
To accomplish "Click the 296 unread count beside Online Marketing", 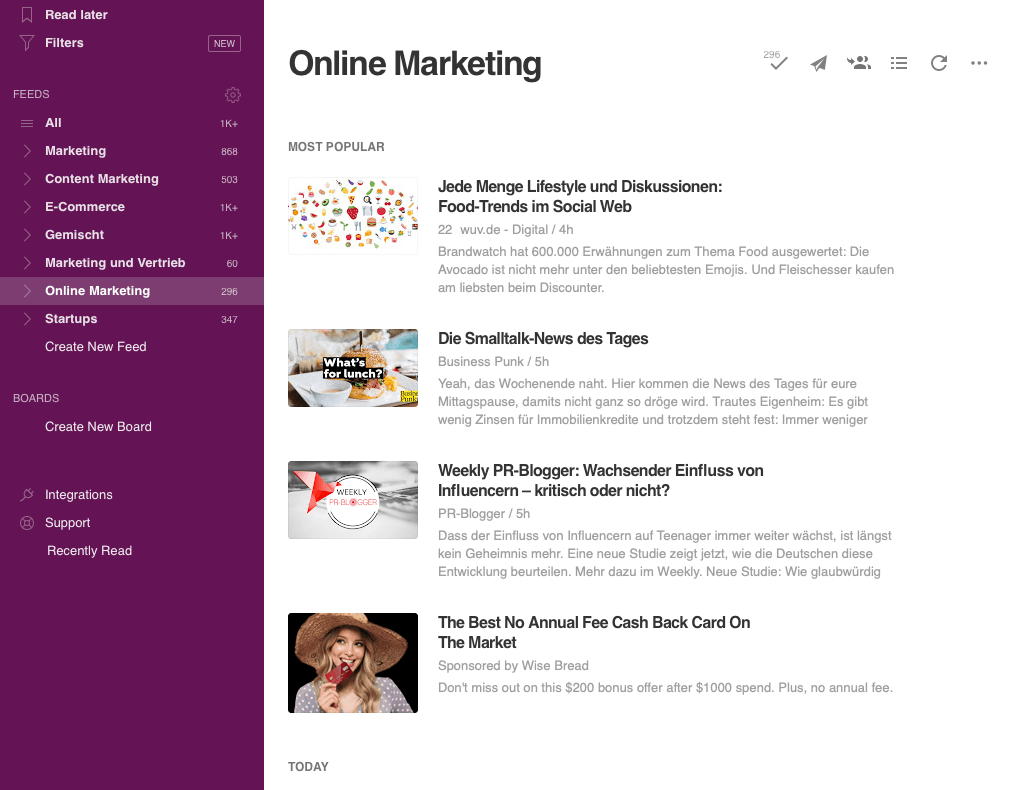I will [229, 292].
